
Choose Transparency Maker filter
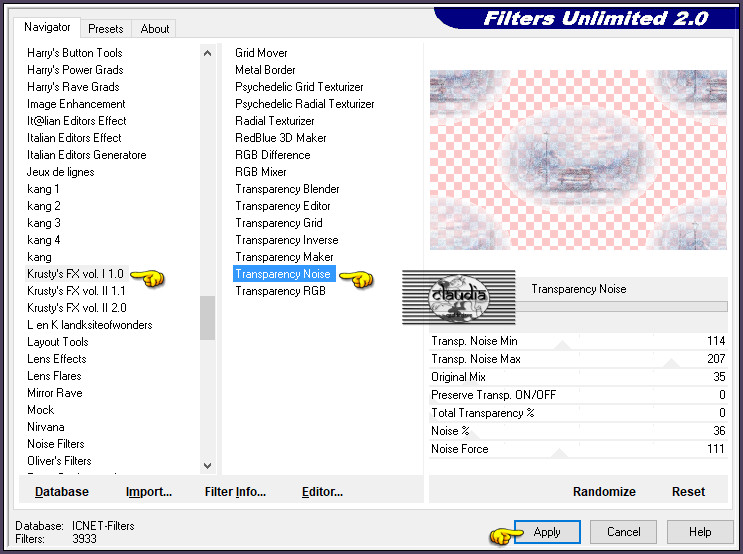click(284, 257)
